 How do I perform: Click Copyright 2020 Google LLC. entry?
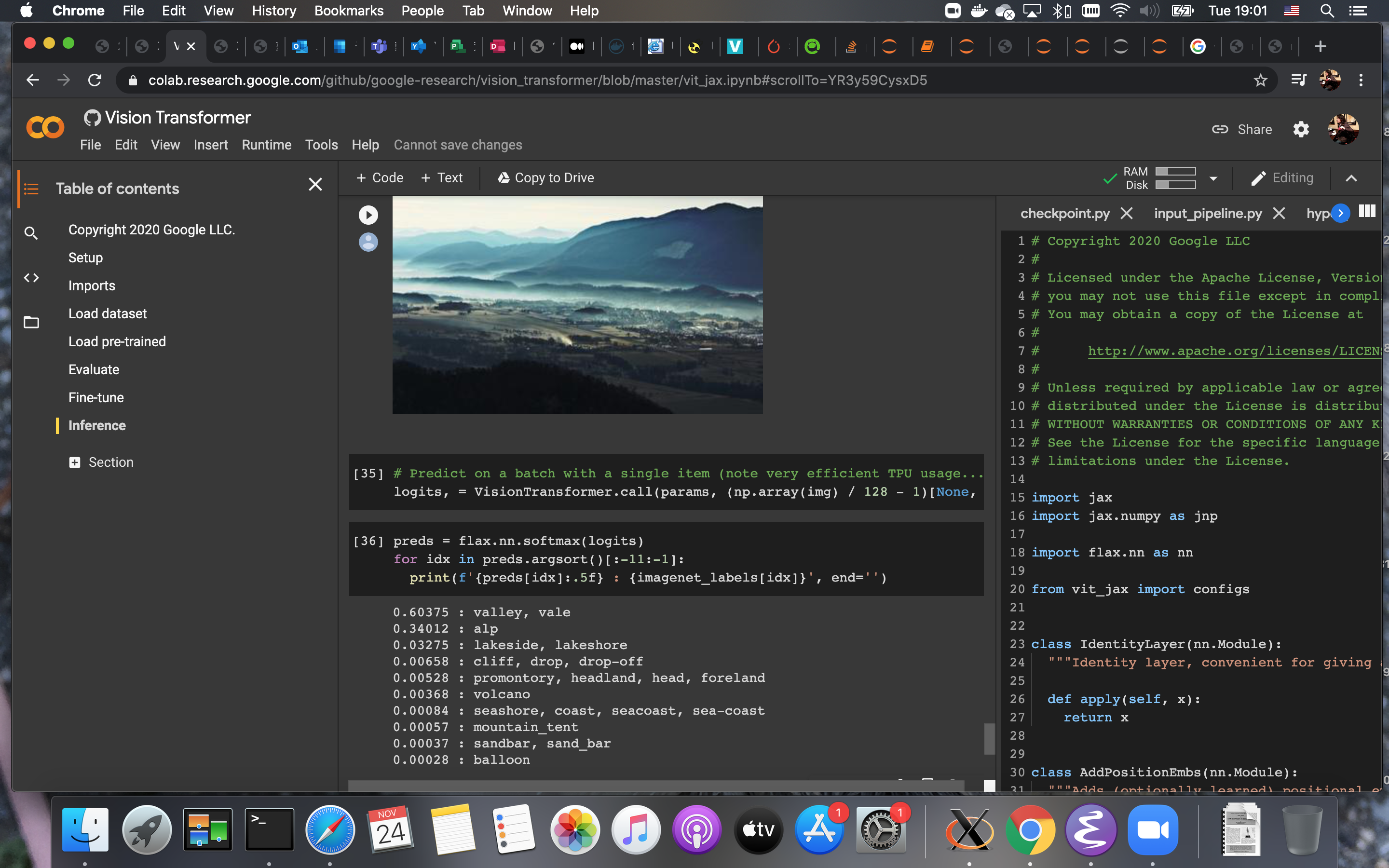pyautogui.click(x=151, y=230)
